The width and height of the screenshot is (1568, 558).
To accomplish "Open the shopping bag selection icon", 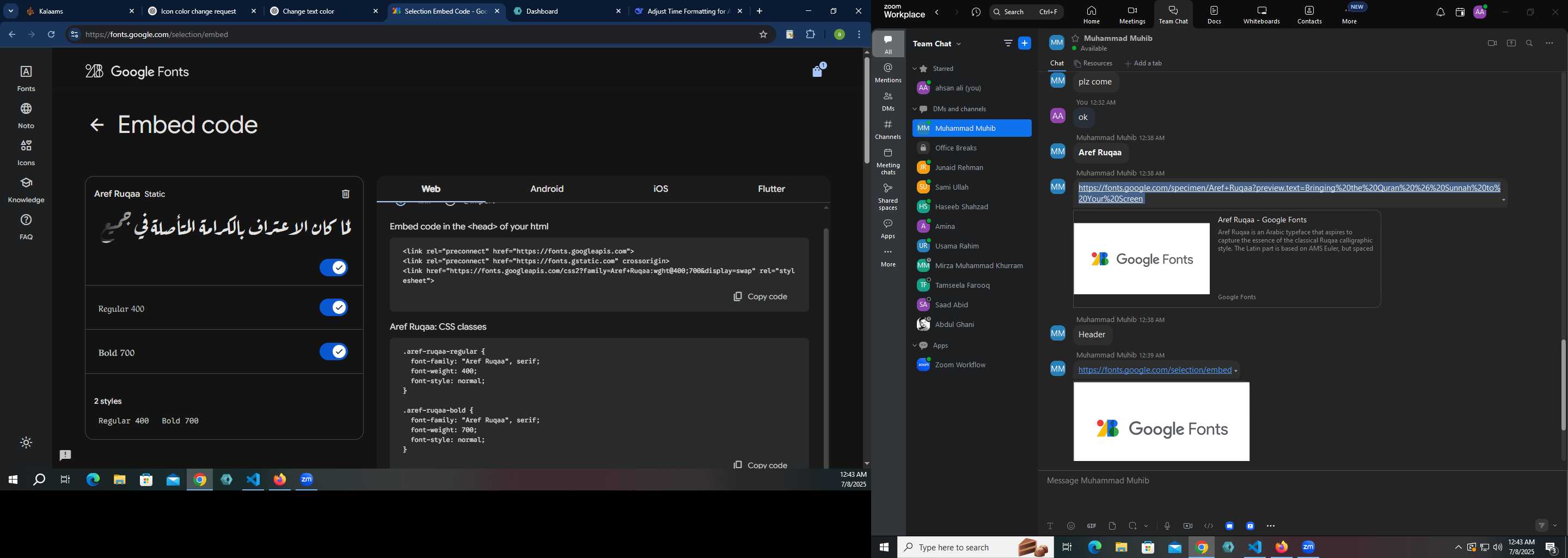I will pos(818,70).
